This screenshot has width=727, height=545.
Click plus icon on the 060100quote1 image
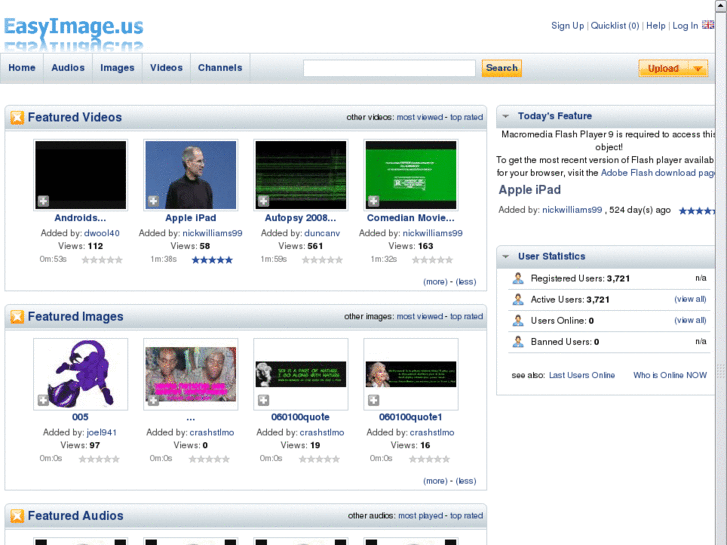373,400
